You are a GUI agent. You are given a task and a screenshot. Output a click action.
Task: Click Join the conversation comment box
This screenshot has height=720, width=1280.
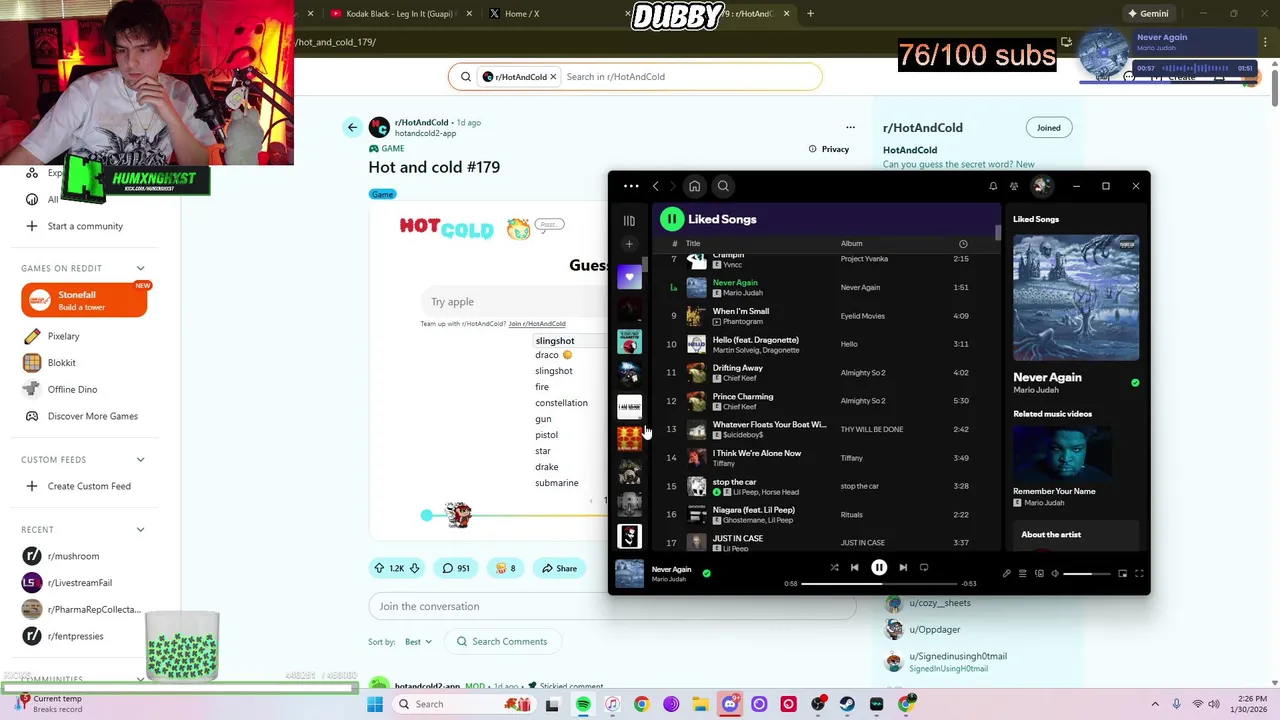[x=612, y=606]
